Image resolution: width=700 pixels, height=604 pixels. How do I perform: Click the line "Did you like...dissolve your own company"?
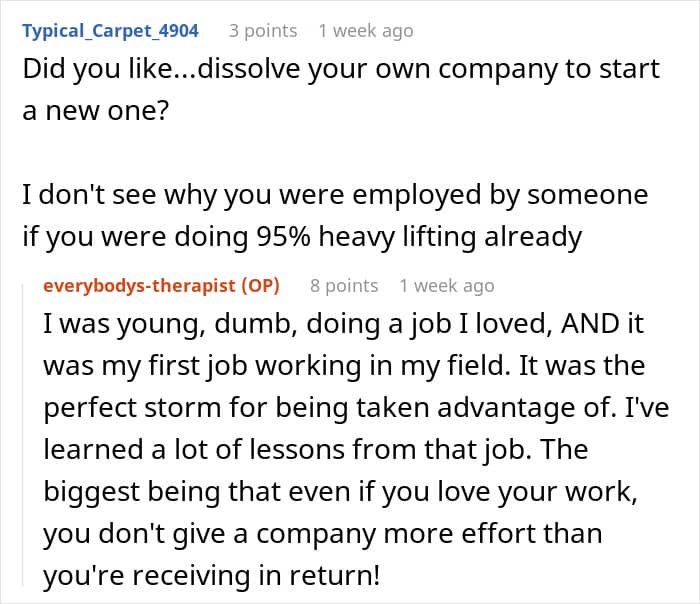pyautogui.click(x=341, y=70)
